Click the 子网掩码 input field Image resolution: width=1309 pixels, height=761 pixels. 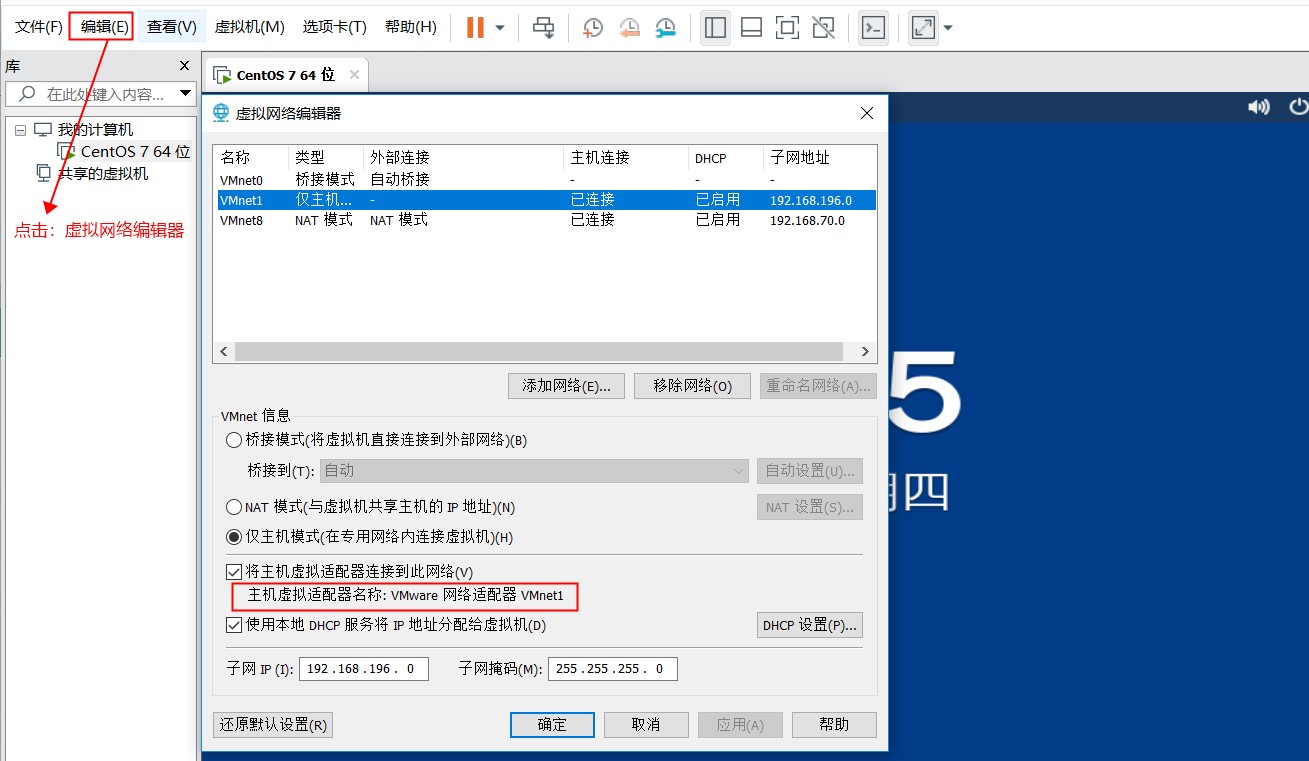point(613,669)
